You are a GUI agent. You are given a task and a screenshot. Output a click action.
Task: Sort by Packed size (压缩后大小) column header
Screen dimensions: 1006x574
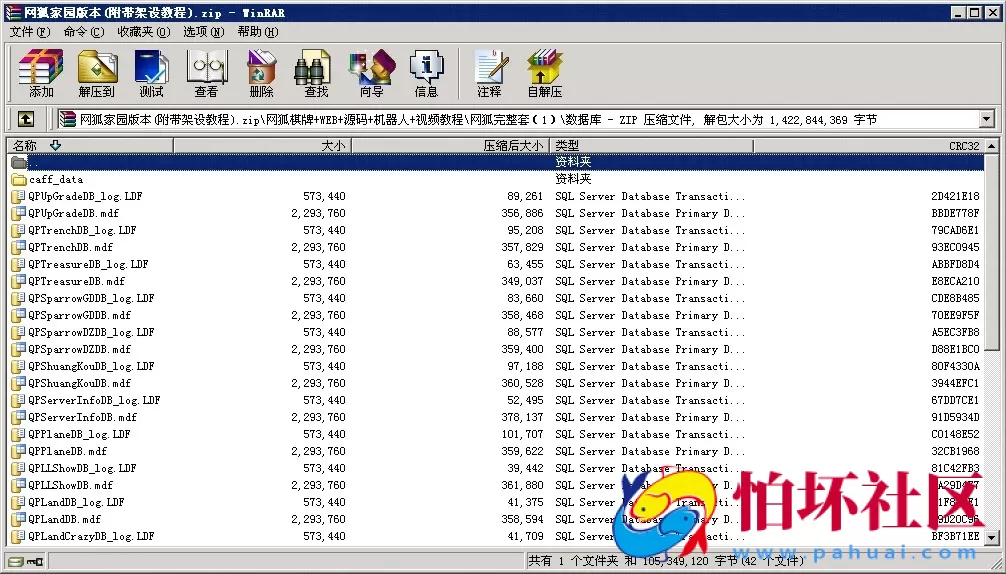(450, 146)
